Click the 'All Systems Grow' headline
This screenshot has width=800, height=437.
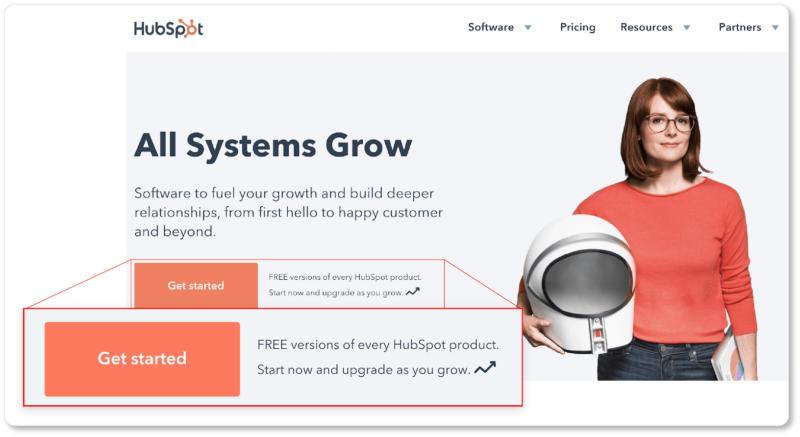tap(273, 145)
